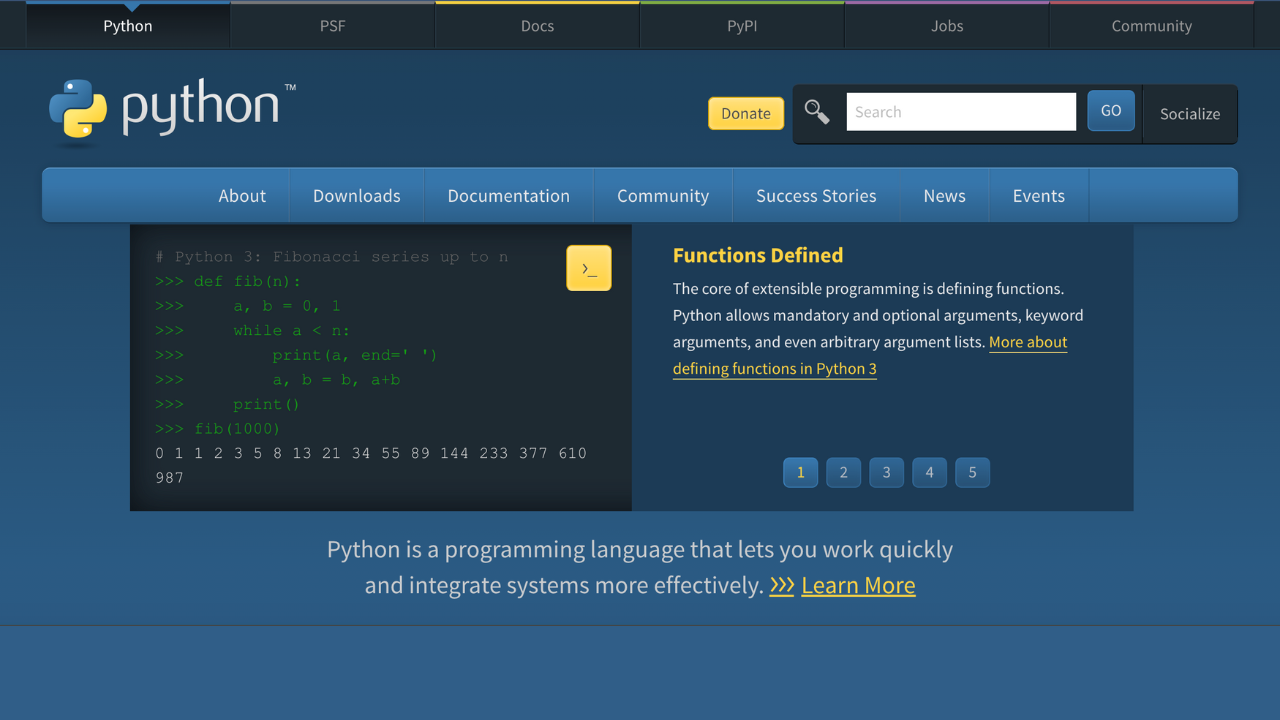Open the Socialize dropdown
Image resolution: width=1280 pixels, height=720 pixels.
(1189, 114)
